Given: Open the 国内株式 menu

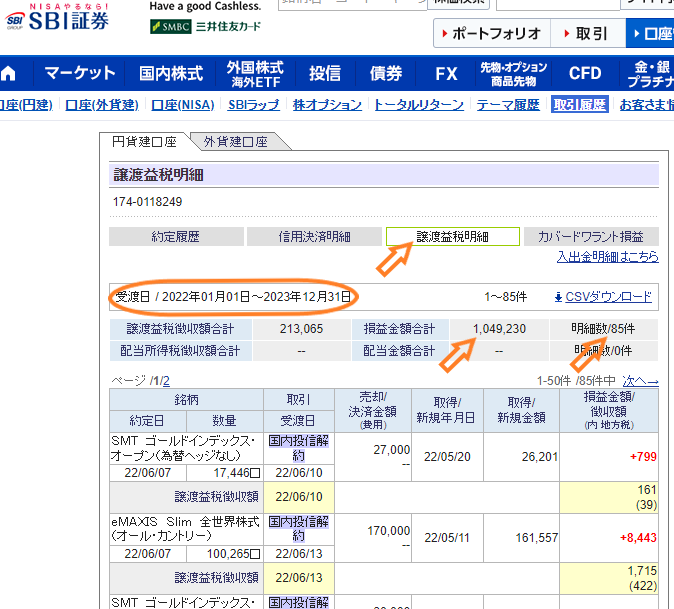Looking at the screenshot, I should pyautogui.click(x=171, y=73).
